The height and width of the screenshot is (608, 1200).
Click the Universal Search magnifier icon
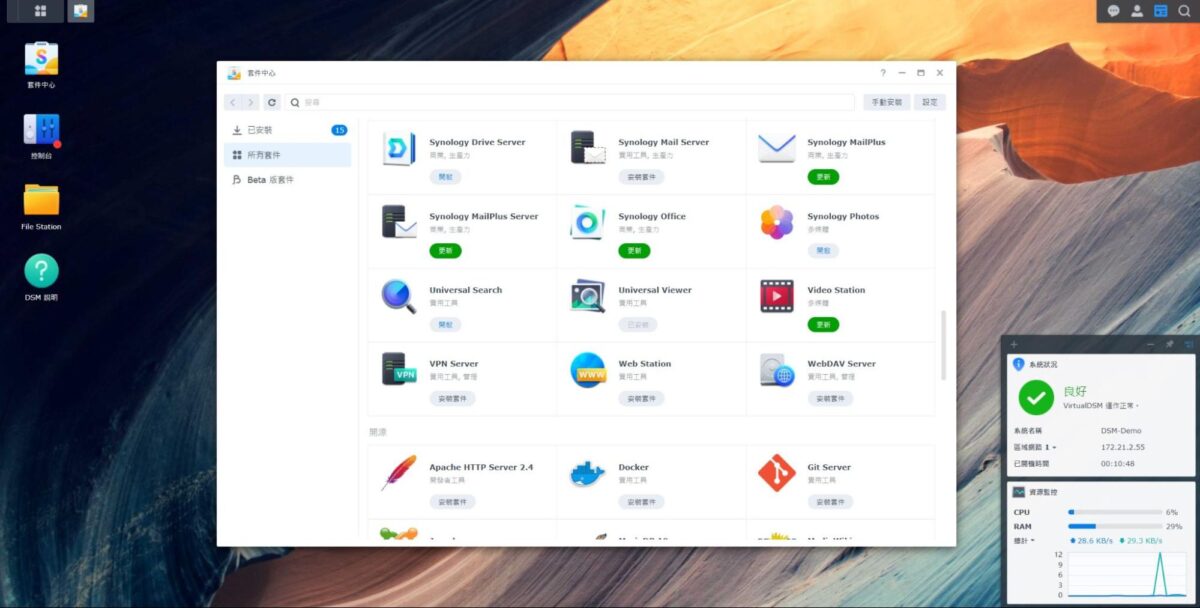(399, 296)
